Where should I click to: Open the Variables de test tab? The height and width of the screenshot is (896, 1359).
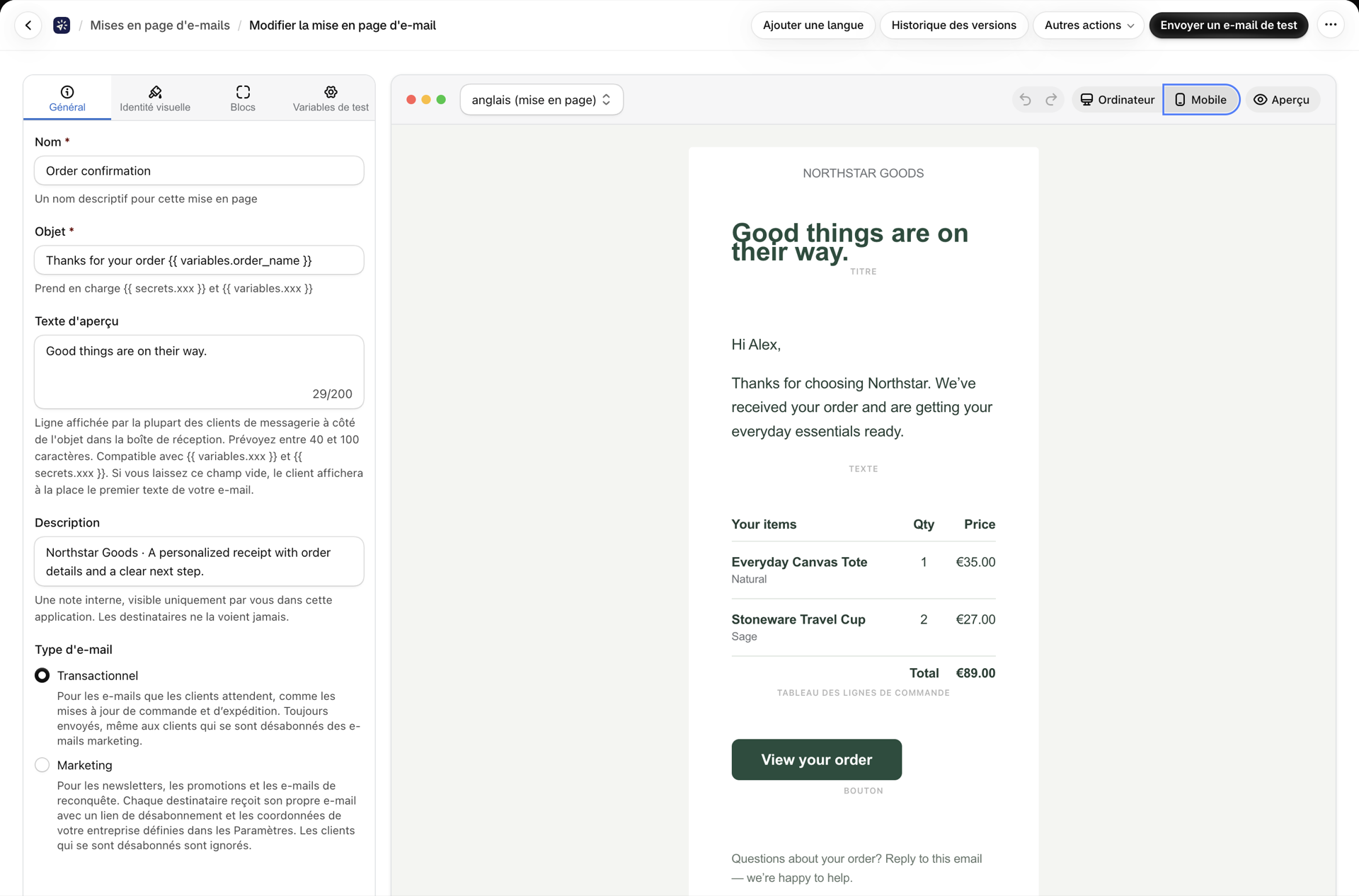(331, 98)
